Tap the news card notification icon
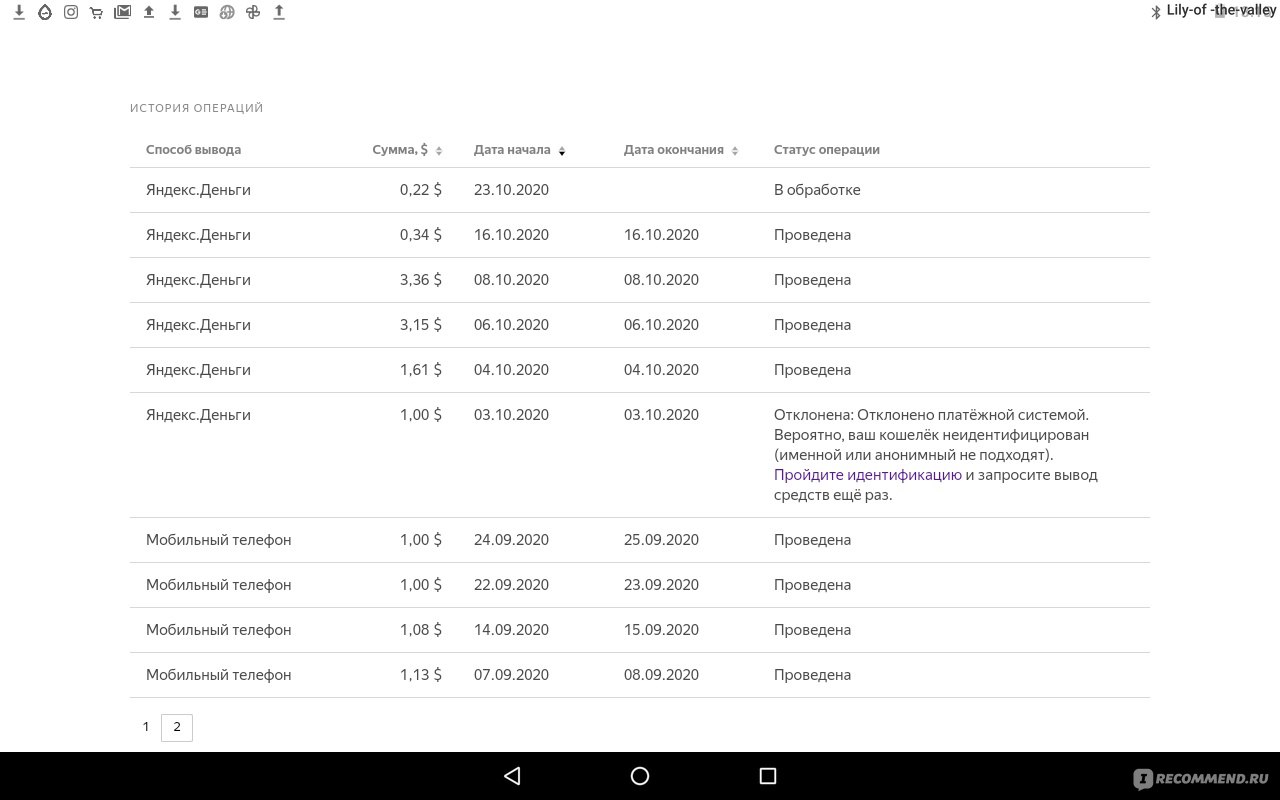The width and height of the screenshot is (1280, 800). [201, 12]
